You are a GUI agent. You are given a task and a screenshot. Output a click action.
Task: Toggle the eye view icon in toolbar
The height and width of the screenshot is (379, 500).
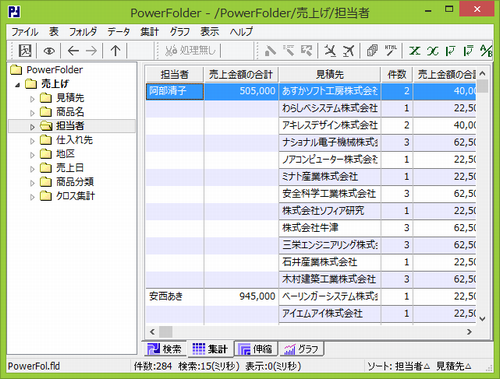49,51
